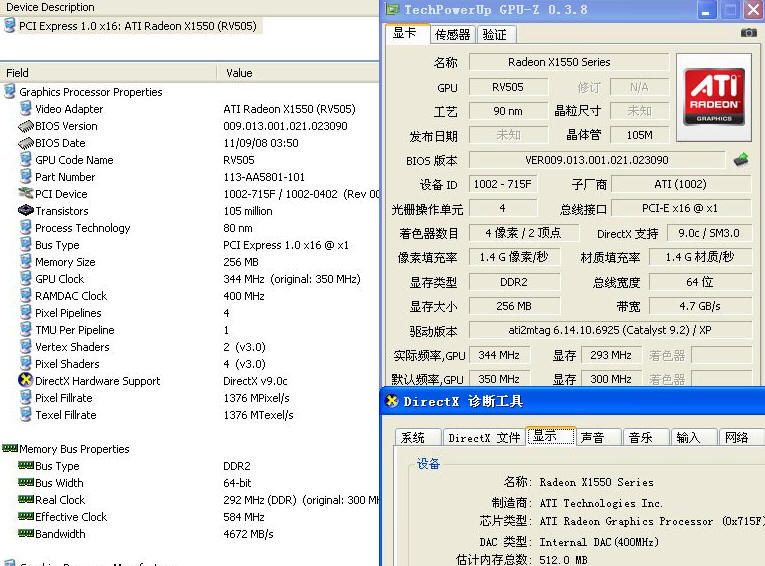Image resolution: width=765 pixels, height=566 pixels.
Task: Click the device ID field 1002 - 715F
Action: click(503, 184)
